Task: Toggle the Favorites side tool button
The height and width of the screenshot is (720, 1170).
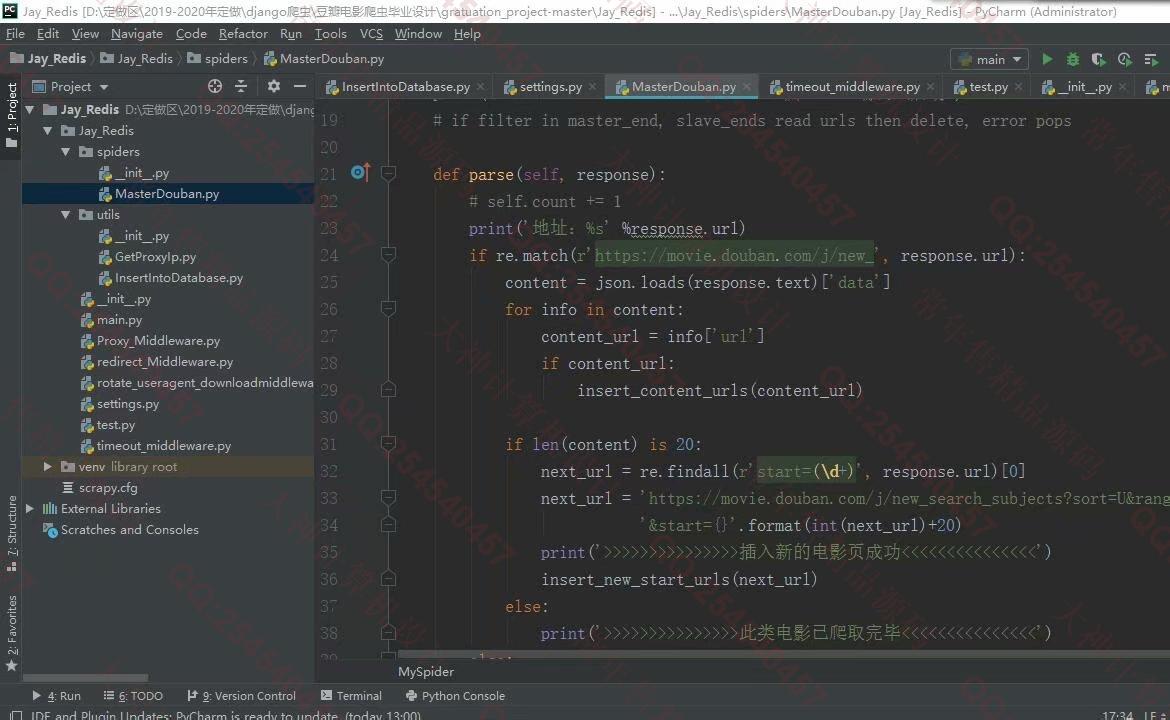Action: click(x=11, y=633)
